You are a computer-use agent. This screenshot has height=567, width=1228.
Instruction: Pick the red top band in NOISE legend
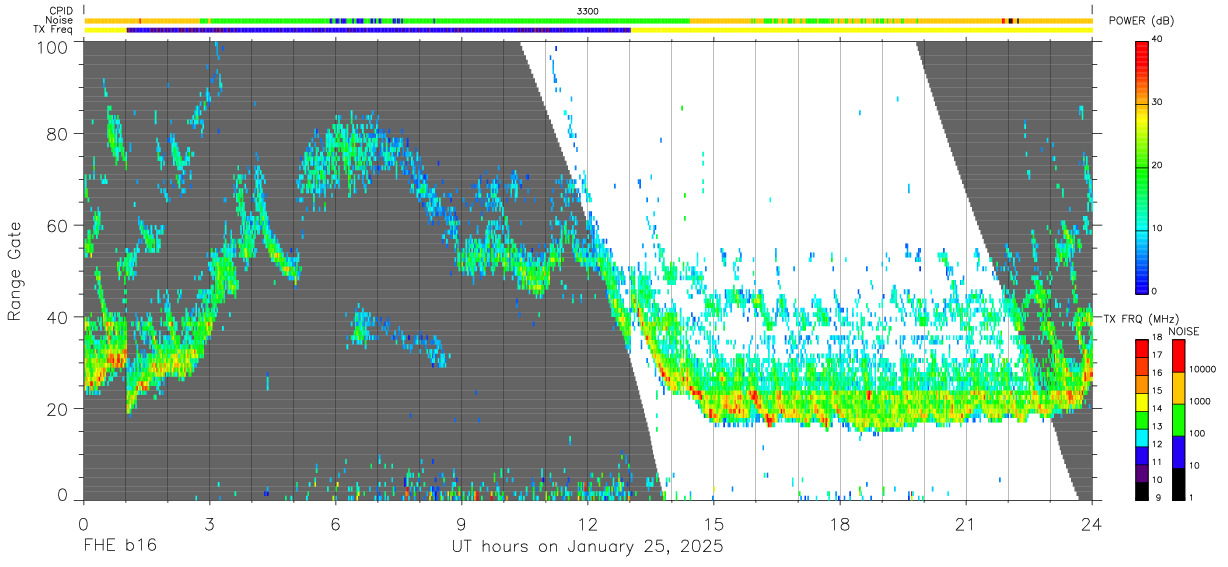tap(1178, 356)
